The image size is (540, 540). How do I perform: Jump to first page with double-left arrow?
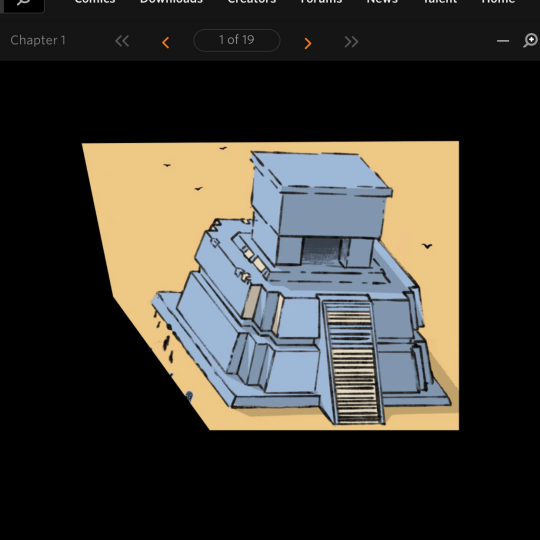point(122,41)
